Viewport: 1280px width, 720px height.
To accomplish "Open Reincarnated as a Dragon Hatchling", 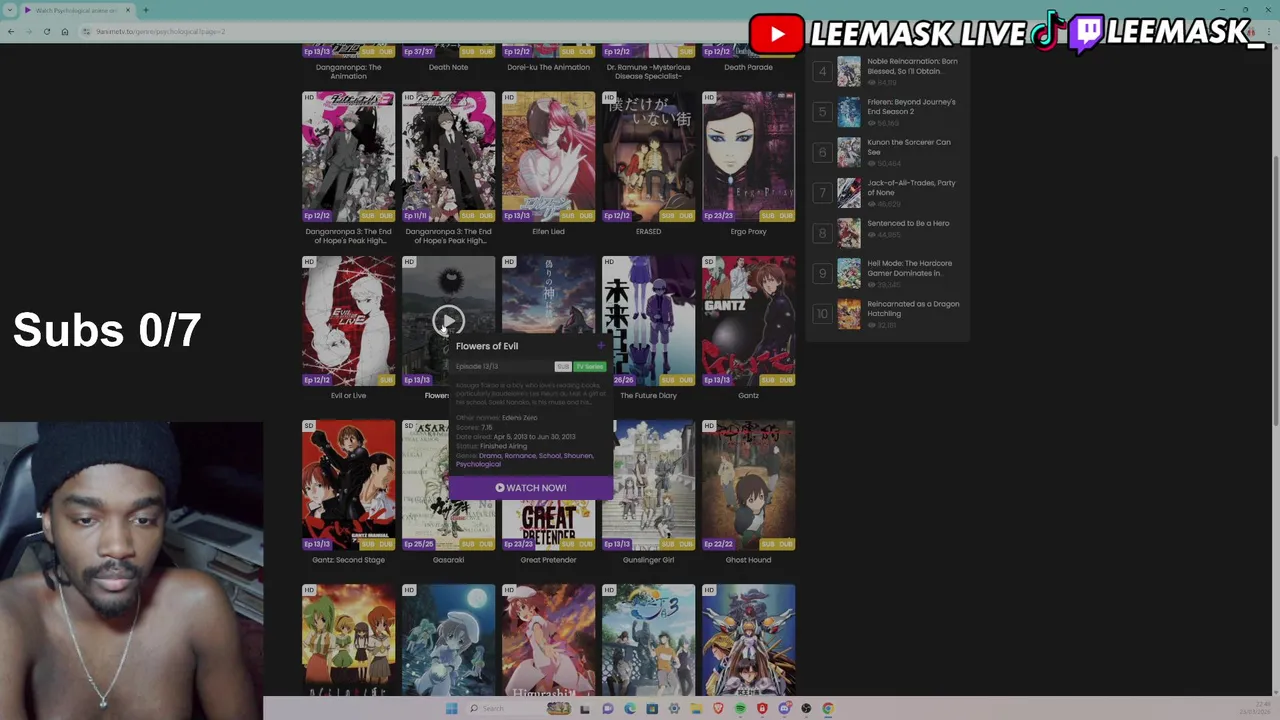I will point(913,308).
